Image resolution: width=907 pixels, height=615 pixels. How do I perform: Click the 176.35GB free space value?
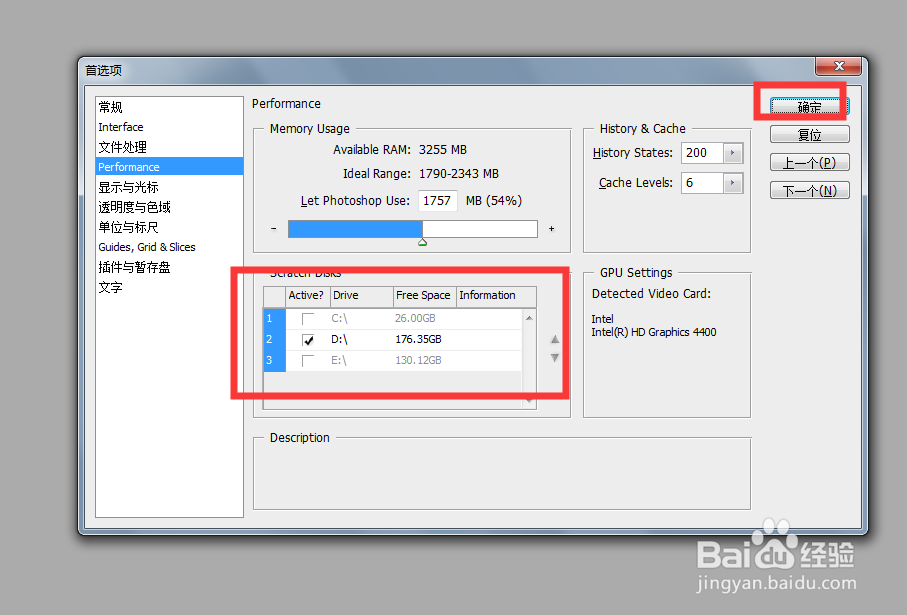[418, 339]
